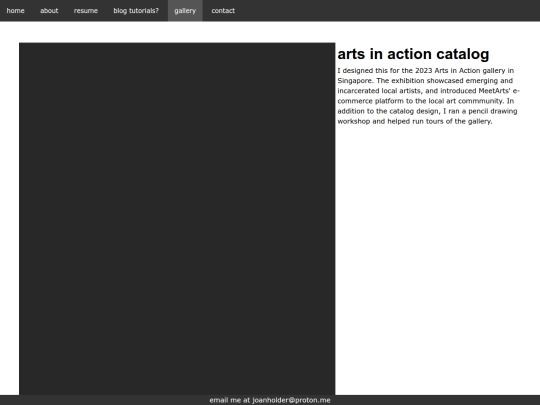Open blog tutorials? in navigation

pos(136,11)
